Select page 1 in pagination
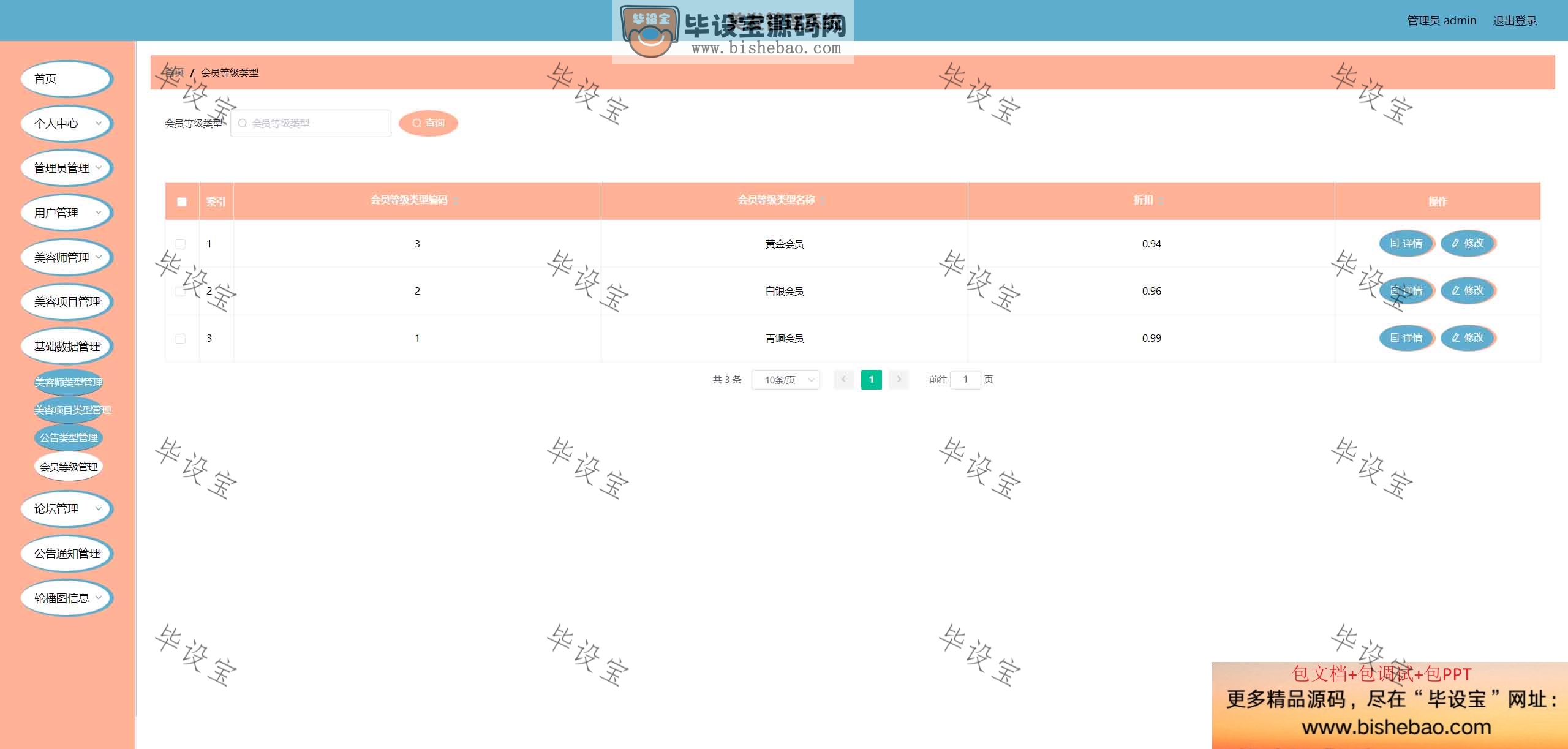The width and height of the screenshot is (1568, 749). point(871,380)
